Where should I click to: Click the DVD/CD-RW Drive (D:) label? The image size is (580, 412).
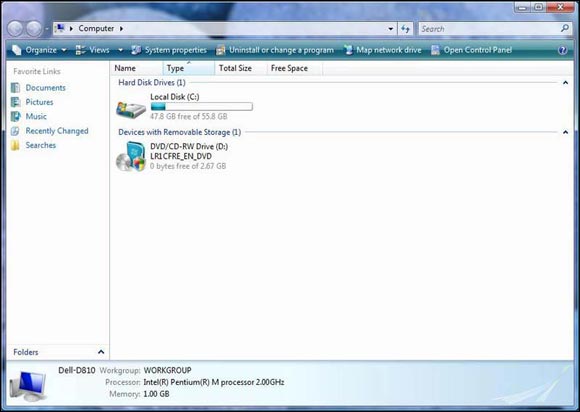coord(189,146)
